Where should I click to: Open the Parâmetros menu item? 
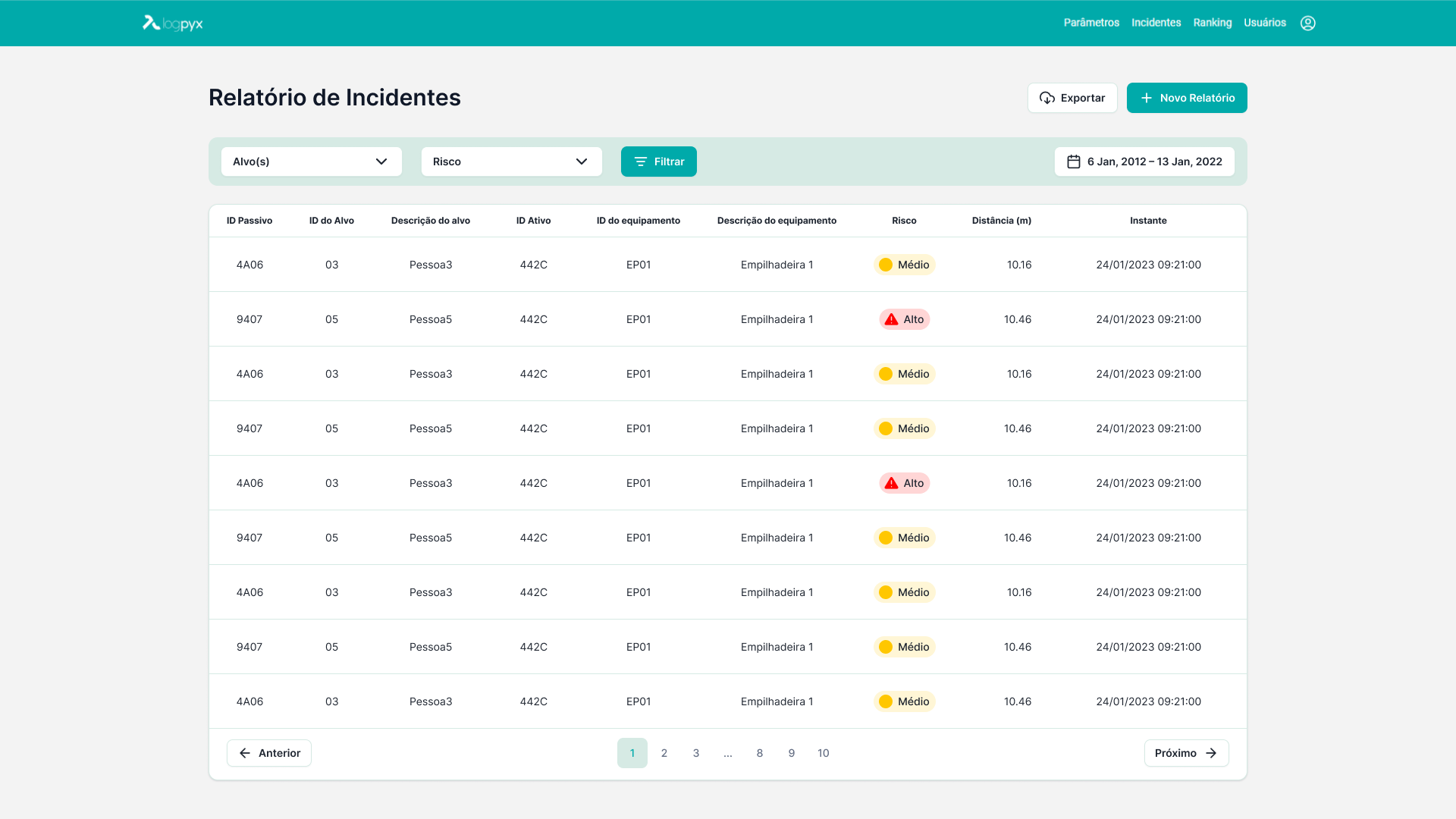pyautogui.click(x=1091, y=23)
